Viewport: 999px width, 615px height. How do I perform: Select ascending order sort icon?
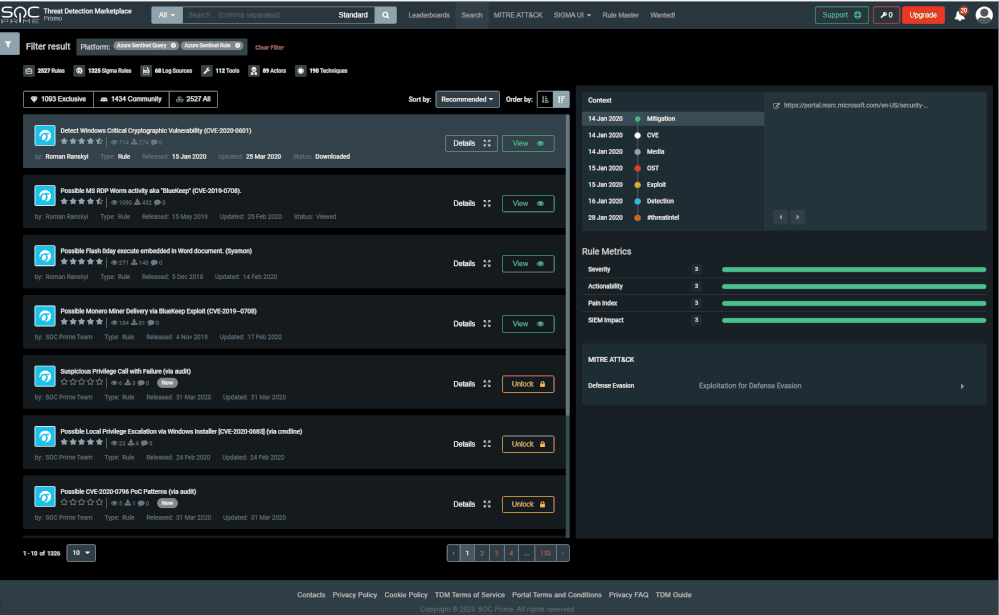click(545, 99)
